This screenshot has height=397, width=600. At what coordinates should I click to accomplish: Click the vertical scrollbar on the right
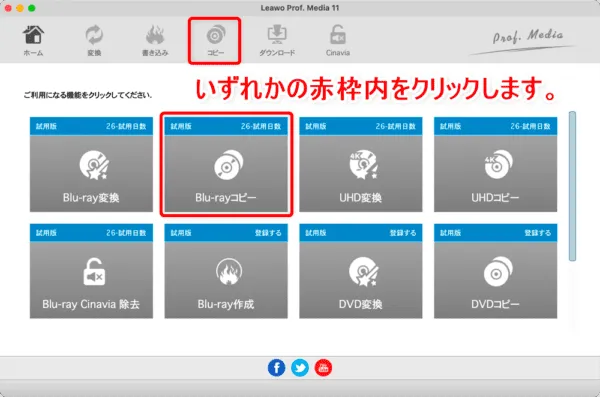point(572,186)
